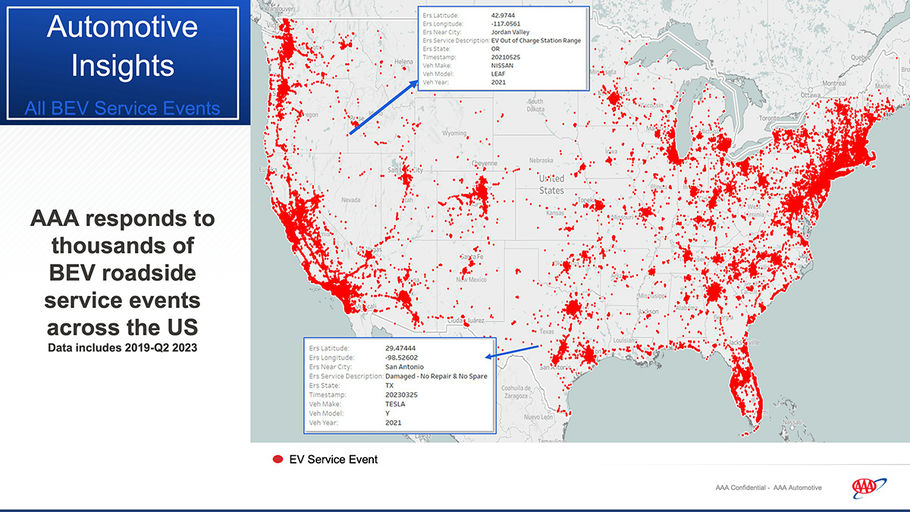Click 'Data includes 2019-Q2 2023' note
Image resolution: width=910 pixels, height=512 pixels.
coord(122,348)
